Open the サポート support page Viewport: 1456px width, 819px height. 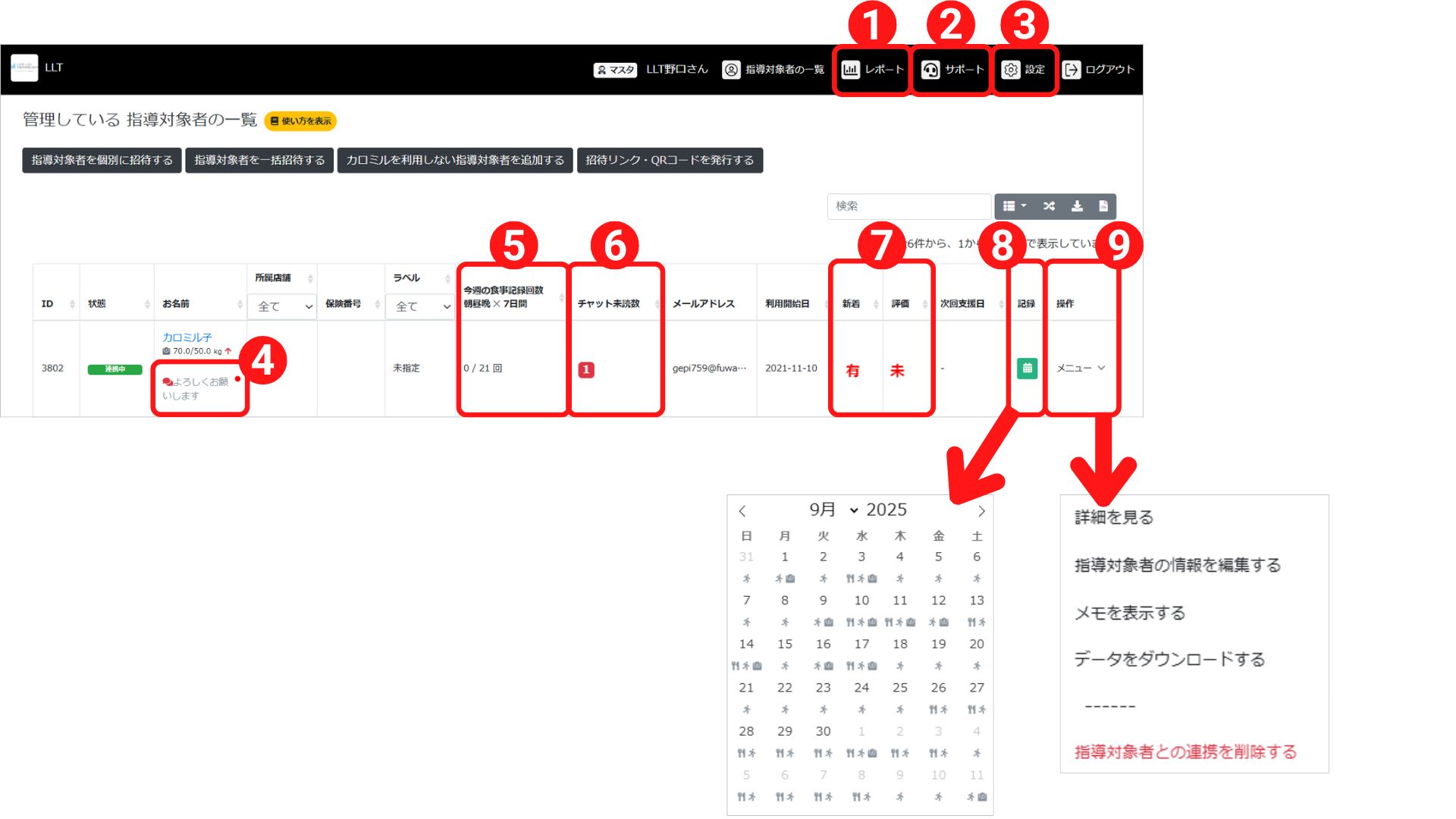click(952, 70)
